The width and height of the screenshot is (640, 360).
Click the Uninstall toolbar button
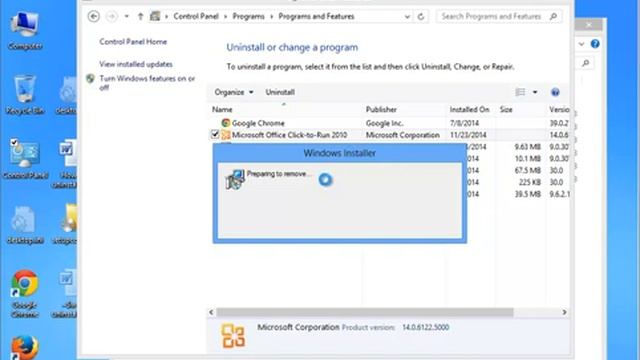pyautogui.click(x=280, y=92)
